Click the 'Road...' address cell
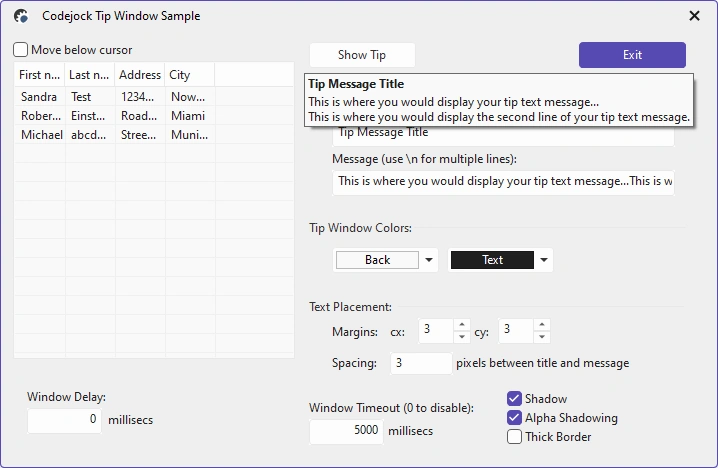This screenshot has width=718, height=468. pyautogui.click(x=139, y=116)
